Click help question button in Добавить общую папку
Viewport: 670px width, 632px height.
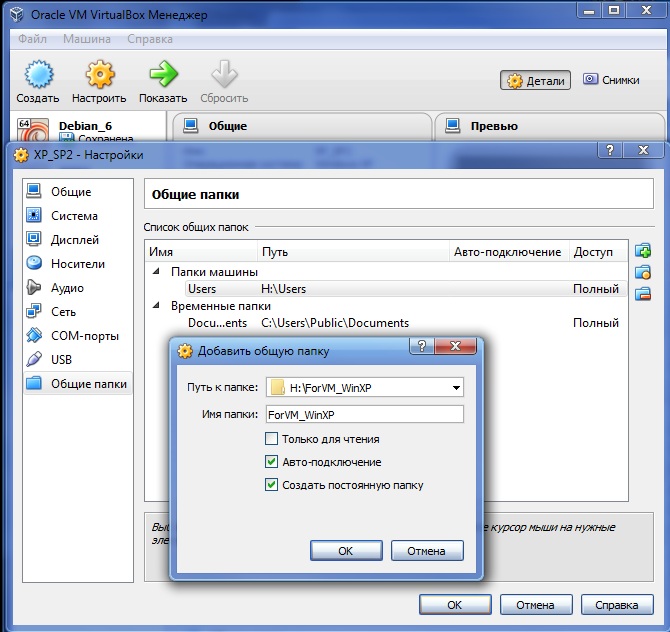click(422, 346)
